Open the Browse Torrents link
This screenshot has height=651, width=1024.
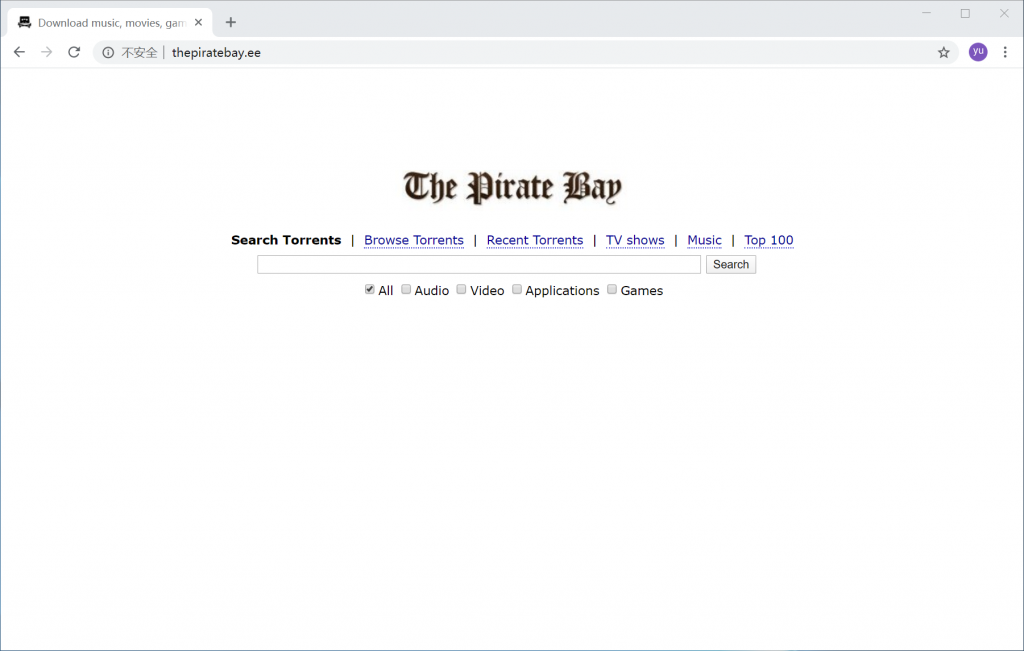413,240
